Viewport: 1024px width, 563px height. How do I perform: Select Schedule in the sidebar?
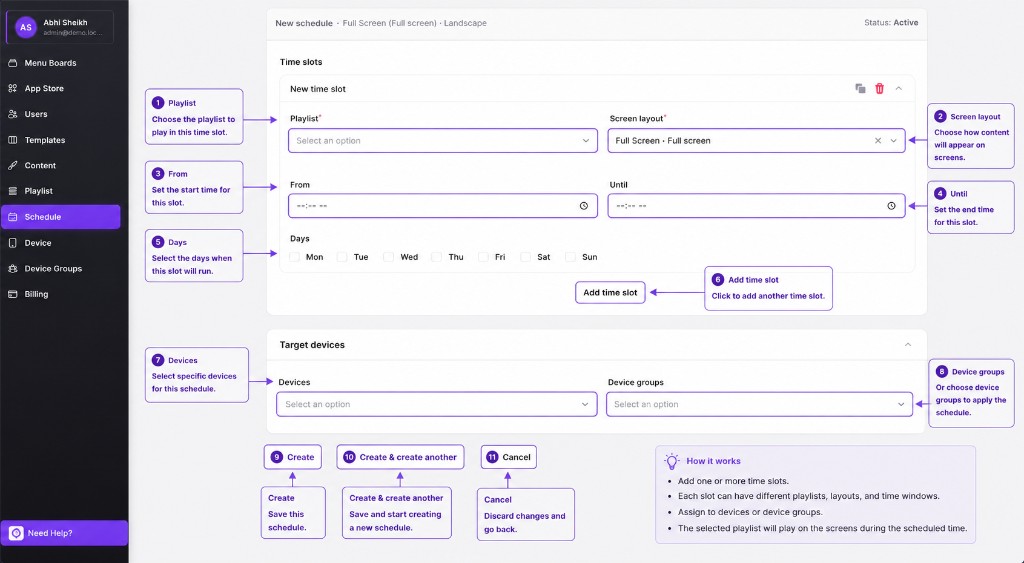pyautogui.click(x=61, y=217)
